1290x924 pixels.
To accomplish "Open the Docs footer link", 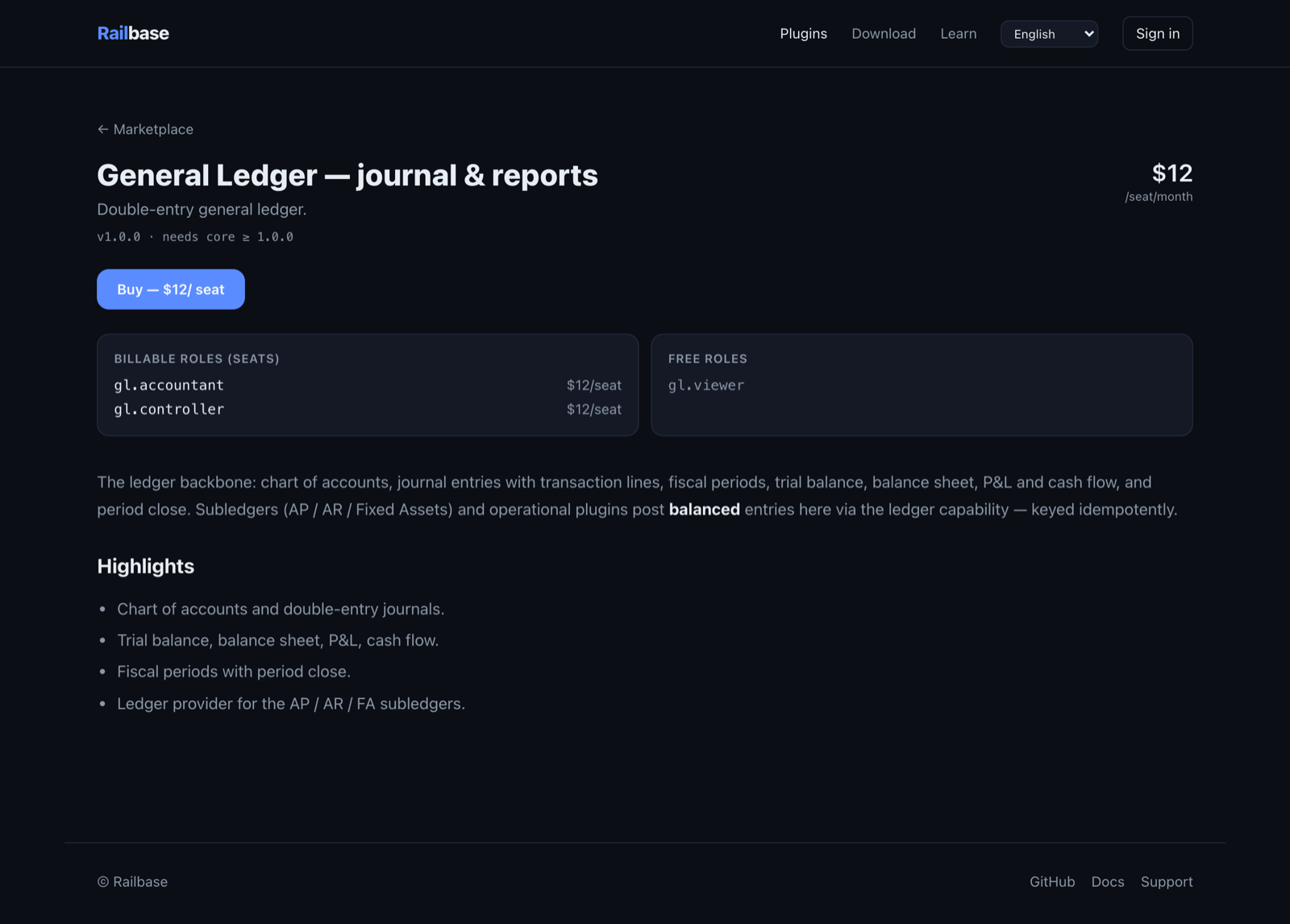I will (x=1108, y=882).
